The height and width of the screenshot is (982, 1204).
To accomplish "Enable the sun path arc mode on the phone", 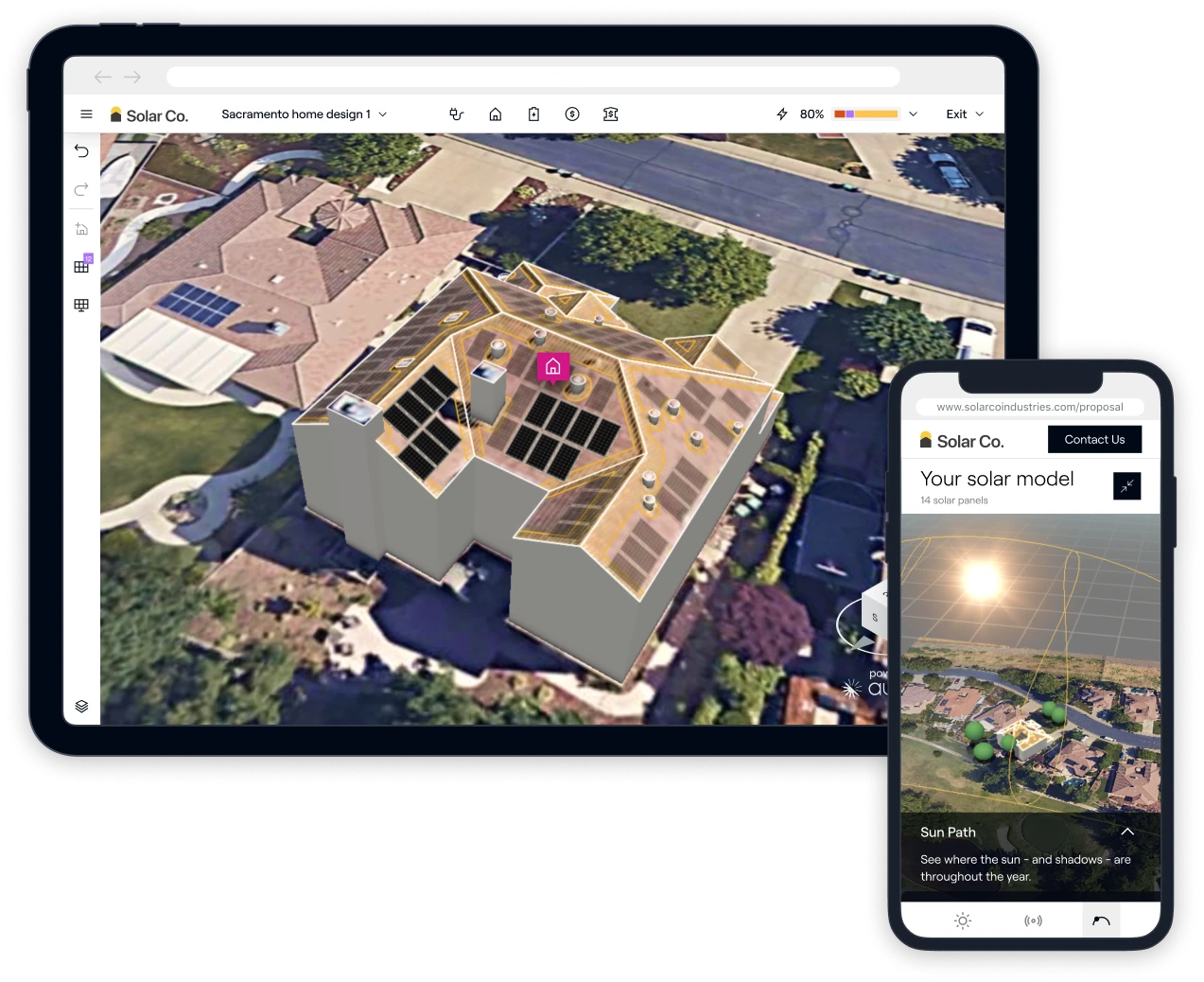I will click(x=1100, y=920).
